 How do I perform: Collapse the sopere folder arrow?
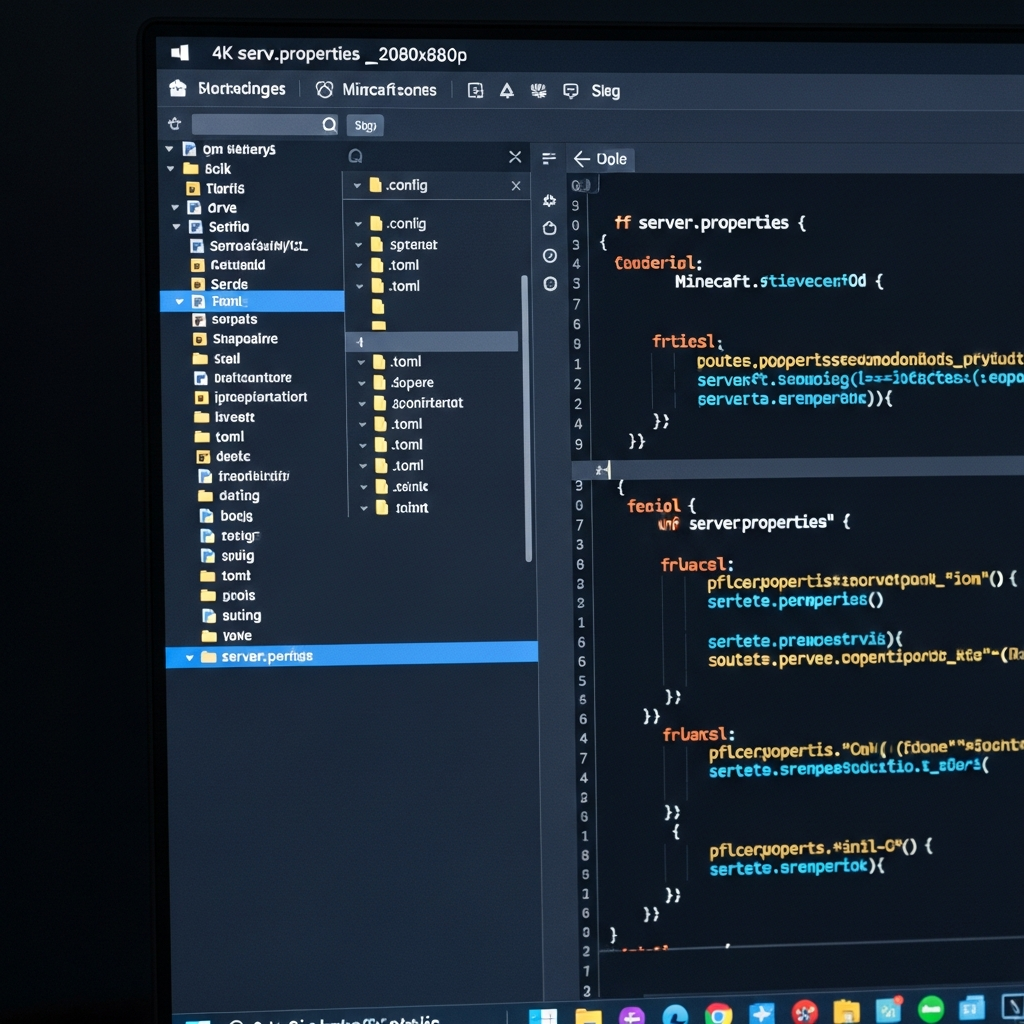(362, 383)
